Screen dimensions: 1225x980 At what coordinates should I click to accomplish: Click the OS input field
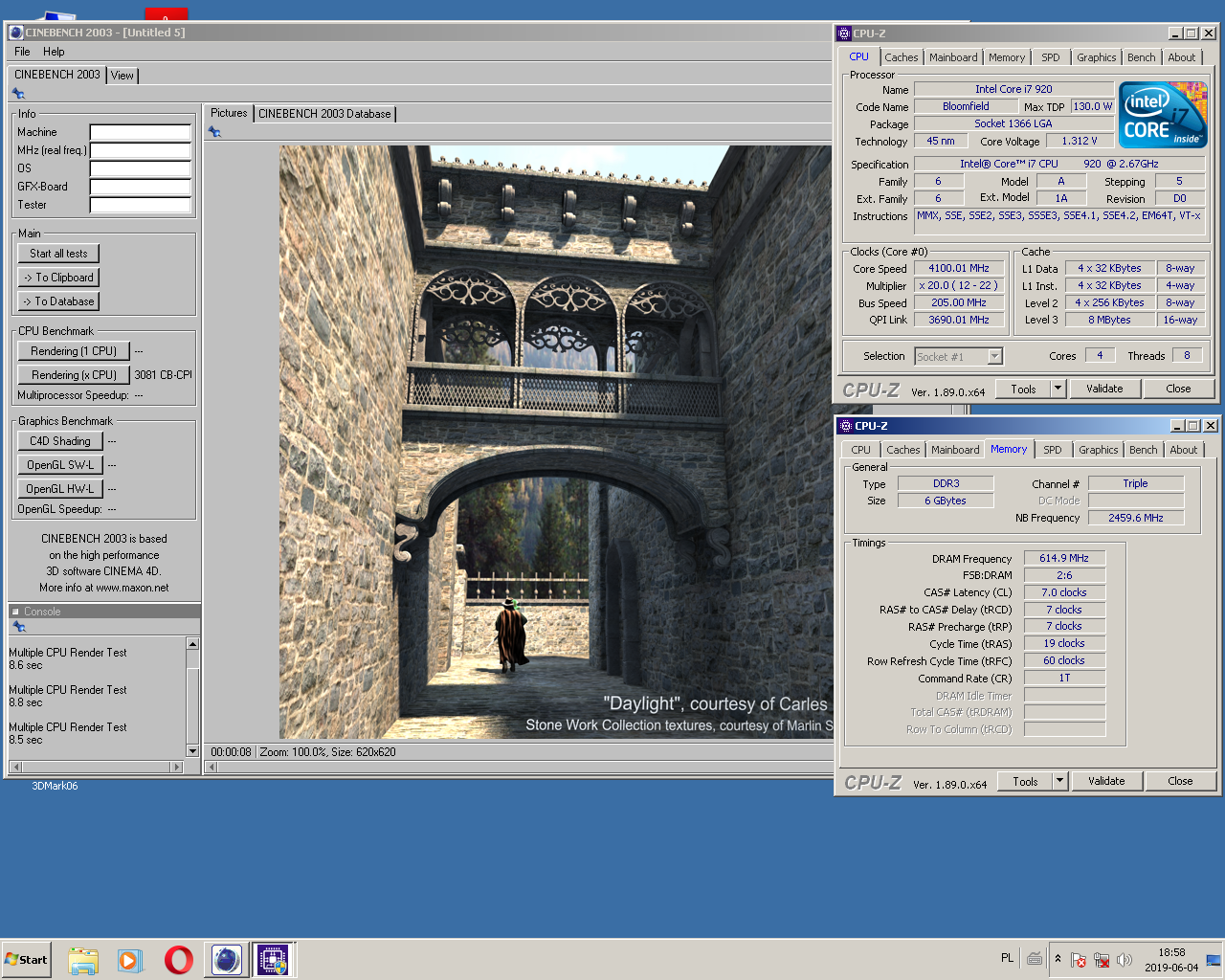141,168
